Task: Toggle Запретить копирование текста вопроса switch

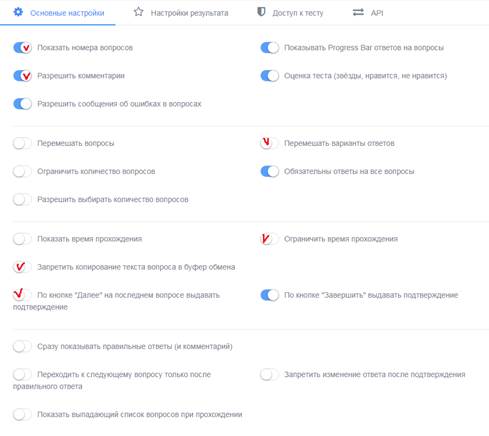Action: click(22, 267)
